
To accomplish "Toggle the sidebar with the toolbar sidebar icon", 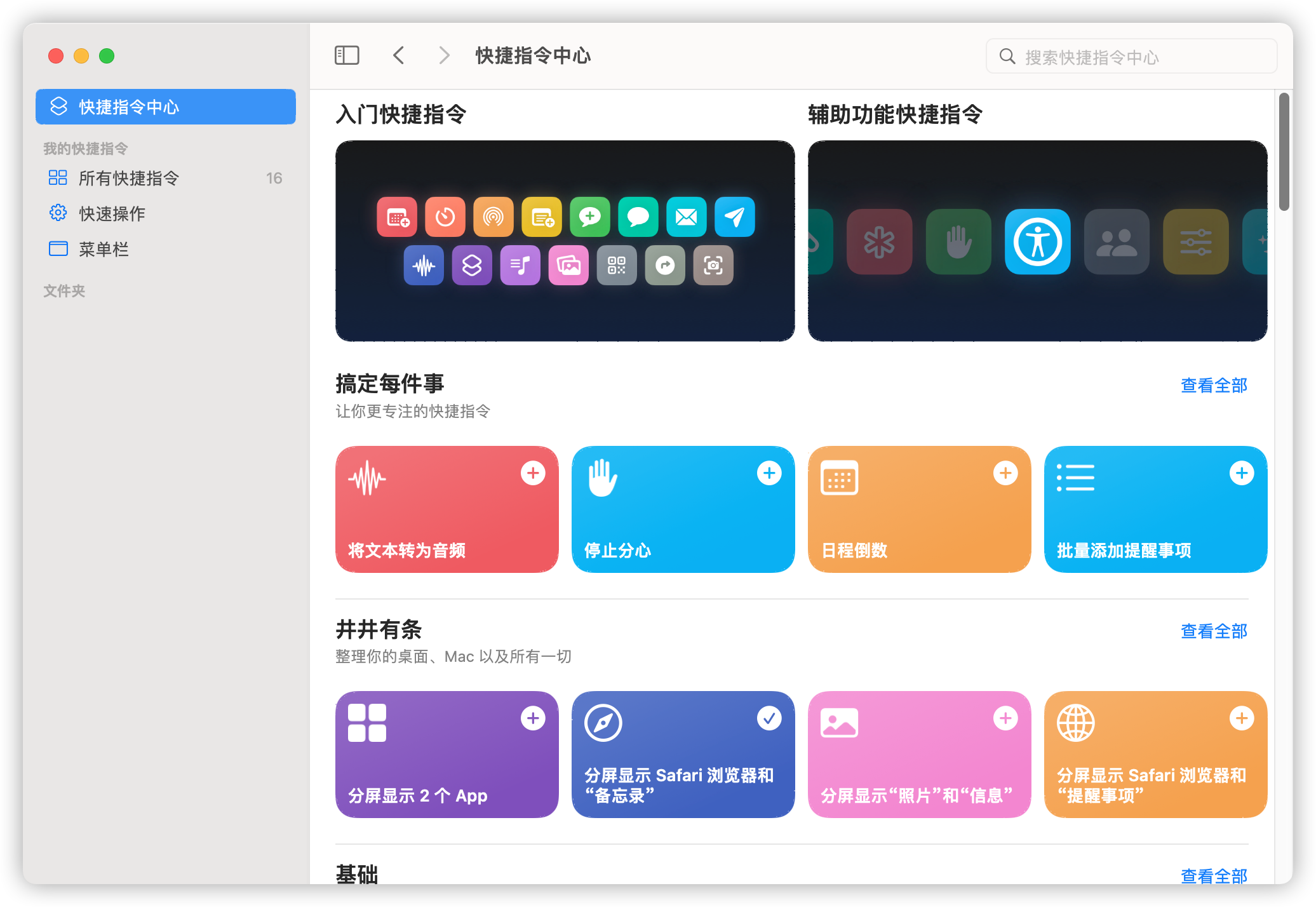I will (x=347, y=56).
